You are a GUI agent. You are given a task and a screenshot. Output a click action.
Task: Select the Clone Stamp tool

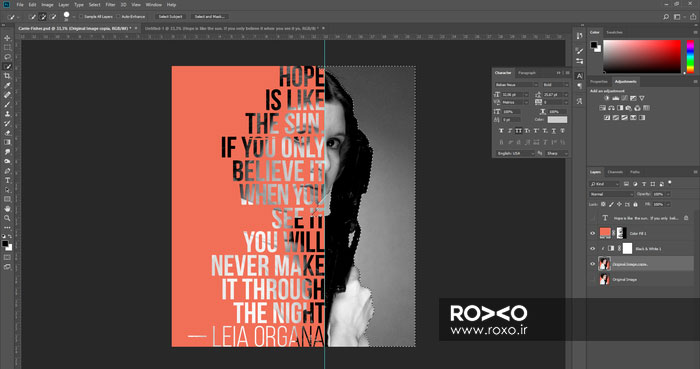point(7,114)
